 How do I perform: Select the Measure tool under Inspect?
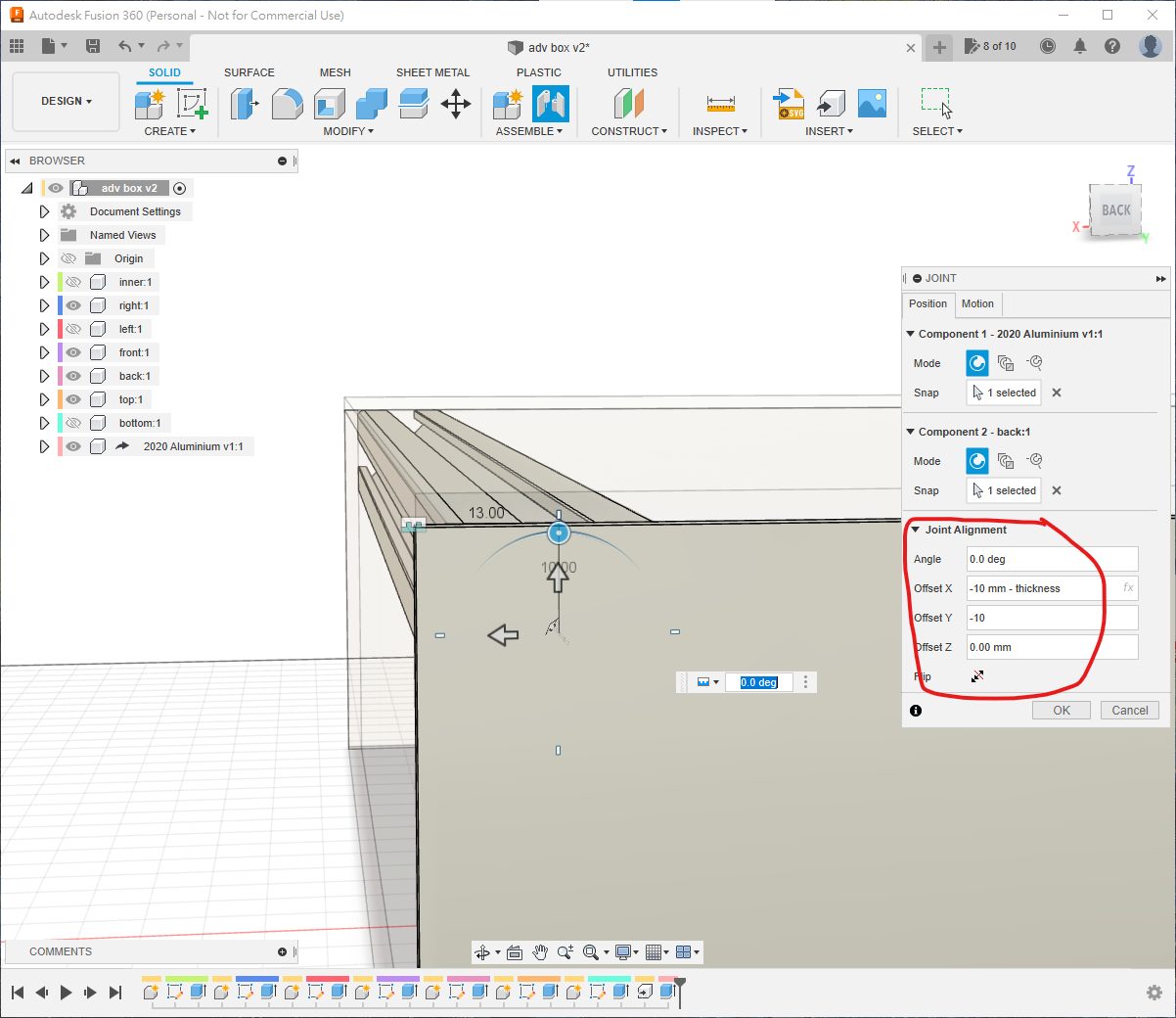[x=720, y=104]
